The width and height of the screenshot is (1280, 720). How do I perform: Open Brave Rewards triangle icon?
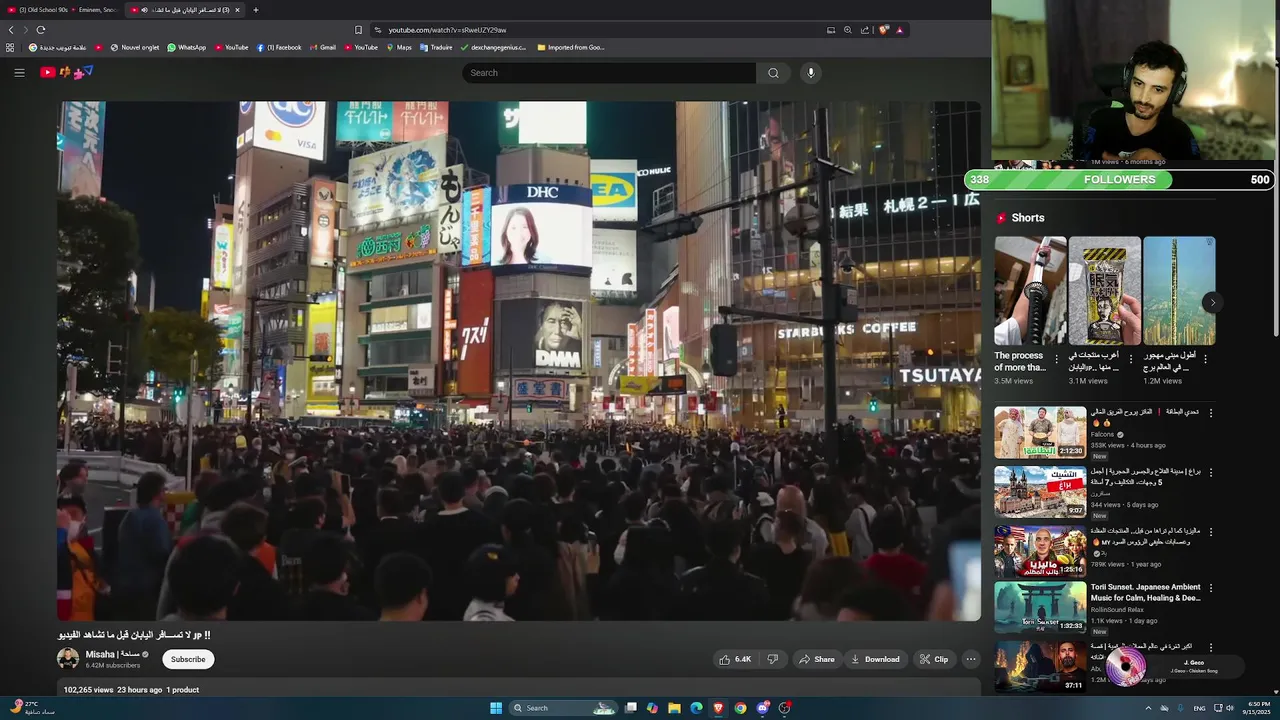(x=899, y=30)
